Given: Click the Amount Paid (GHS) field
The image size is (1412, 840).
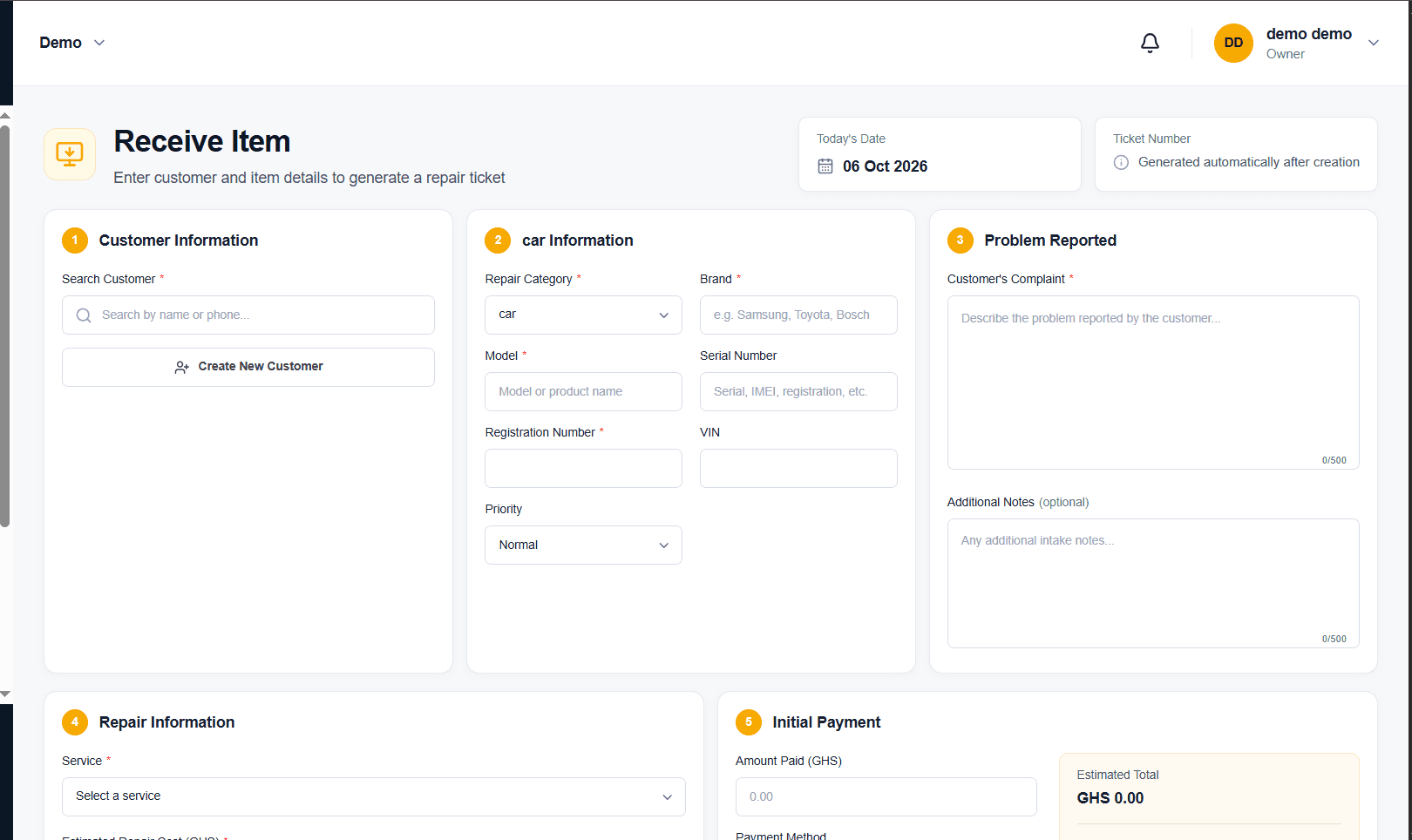Looking at the screenshot, I should point(886,796).
